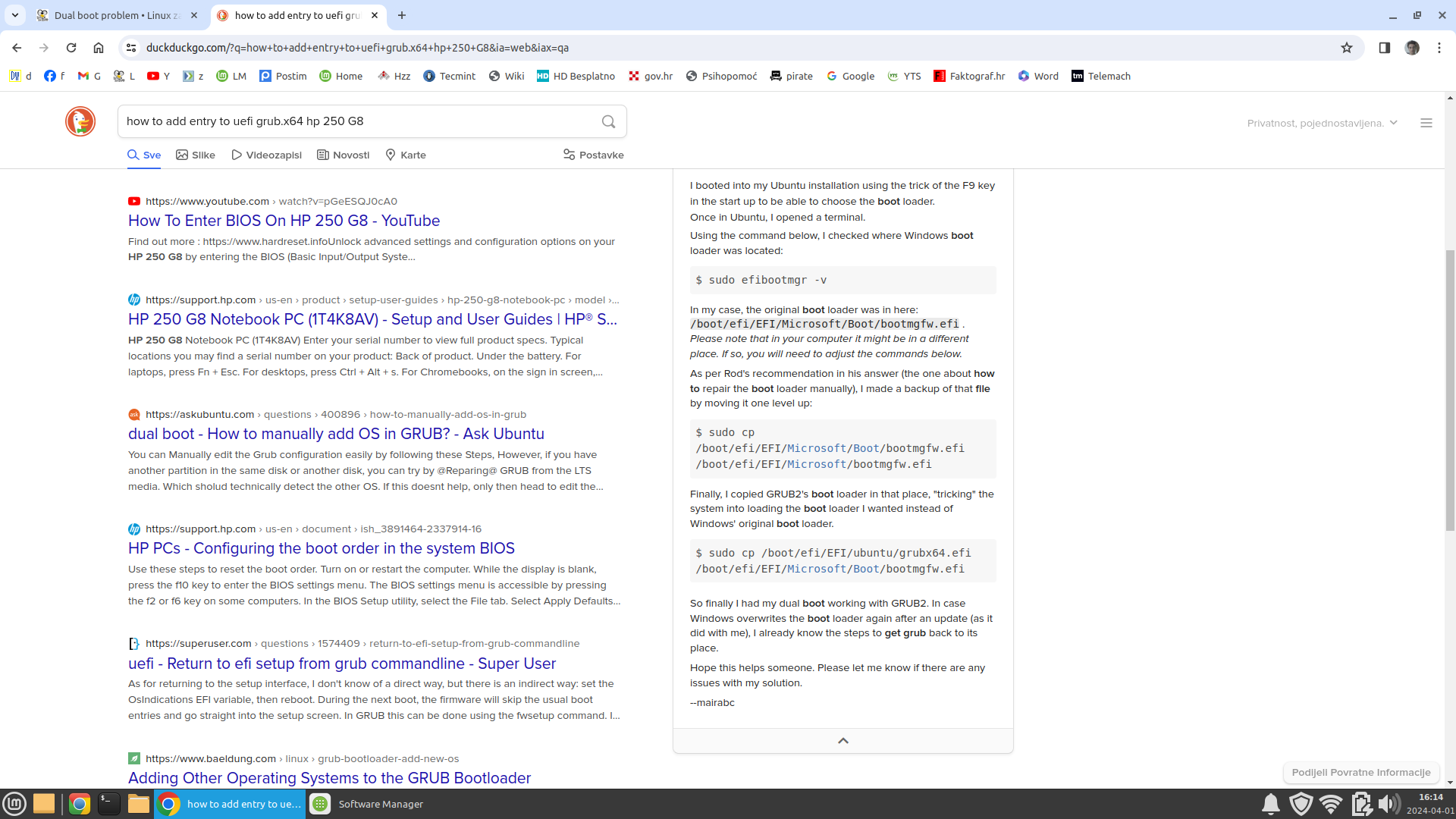Switch to the Sve results tab
Image resolution: width=1456 pixels, height=819 pixels.
144,155
